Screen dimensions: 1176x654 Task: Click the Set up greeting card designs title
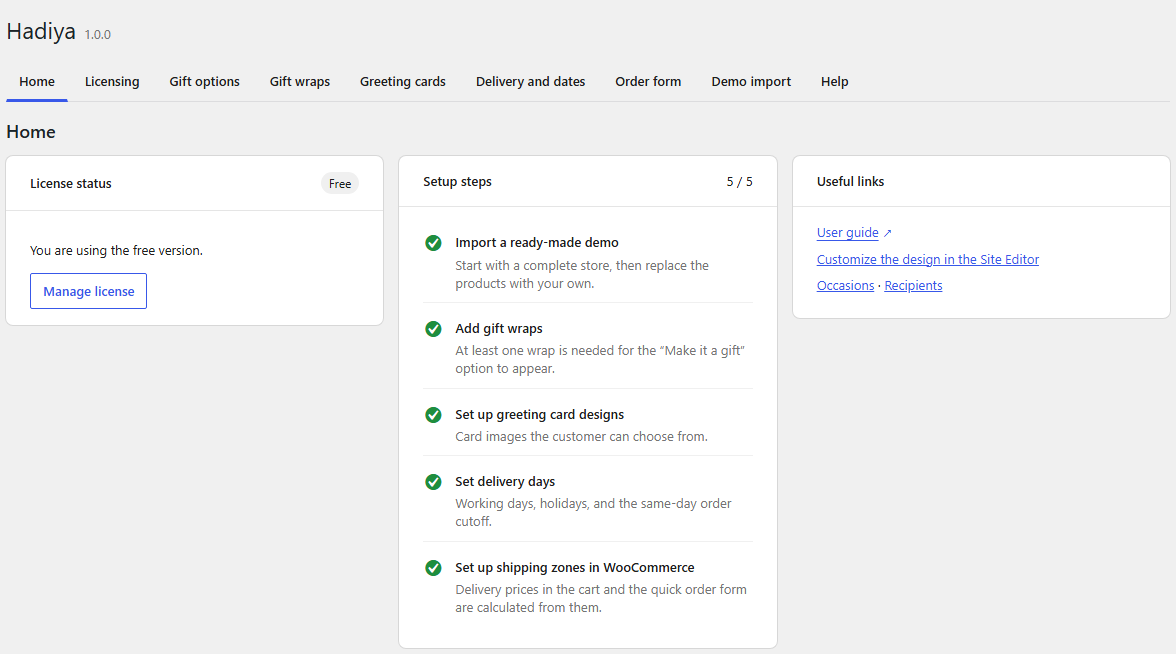click(539, 415)
